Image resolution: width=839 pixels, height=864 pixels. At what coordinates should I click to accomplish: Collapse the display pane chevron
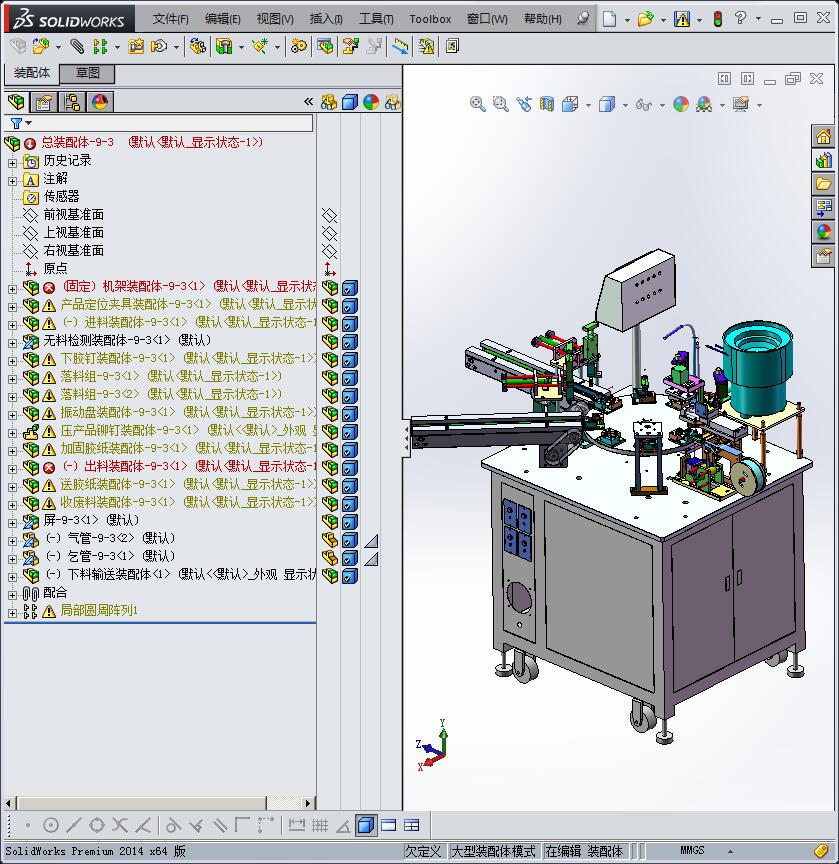(x=308, y=101)
